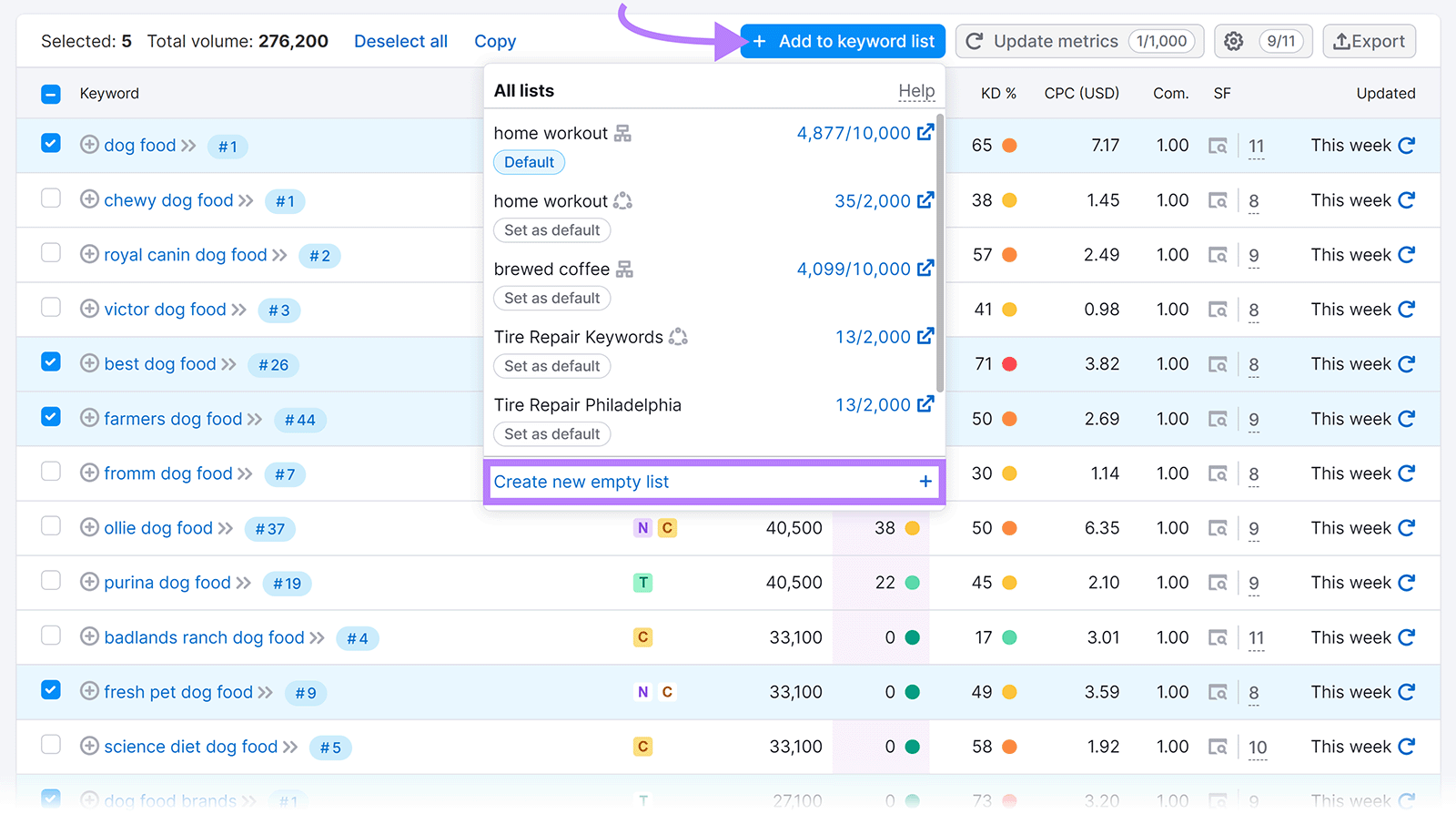Uncheck the dog food keyword checkbox
The image size is (1456, 814).
click(51, 144)
